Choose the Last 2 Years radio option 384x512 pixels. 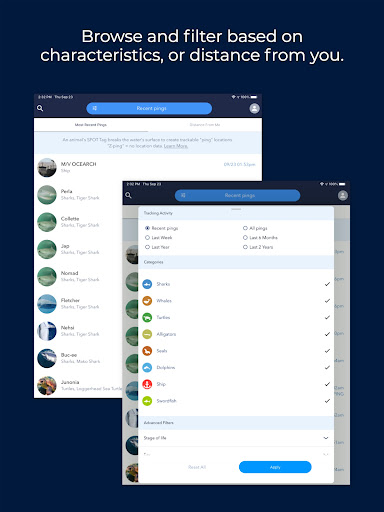[x=245, y=247]
